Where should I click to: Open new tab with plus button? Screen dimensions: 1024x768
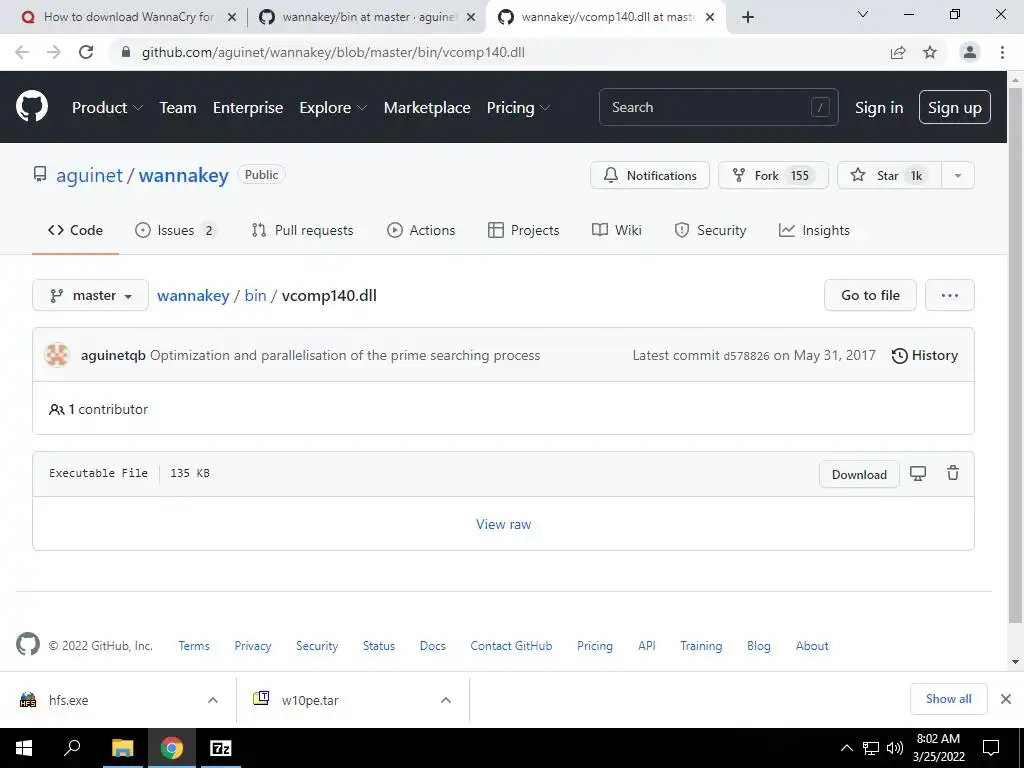(748, 17)
